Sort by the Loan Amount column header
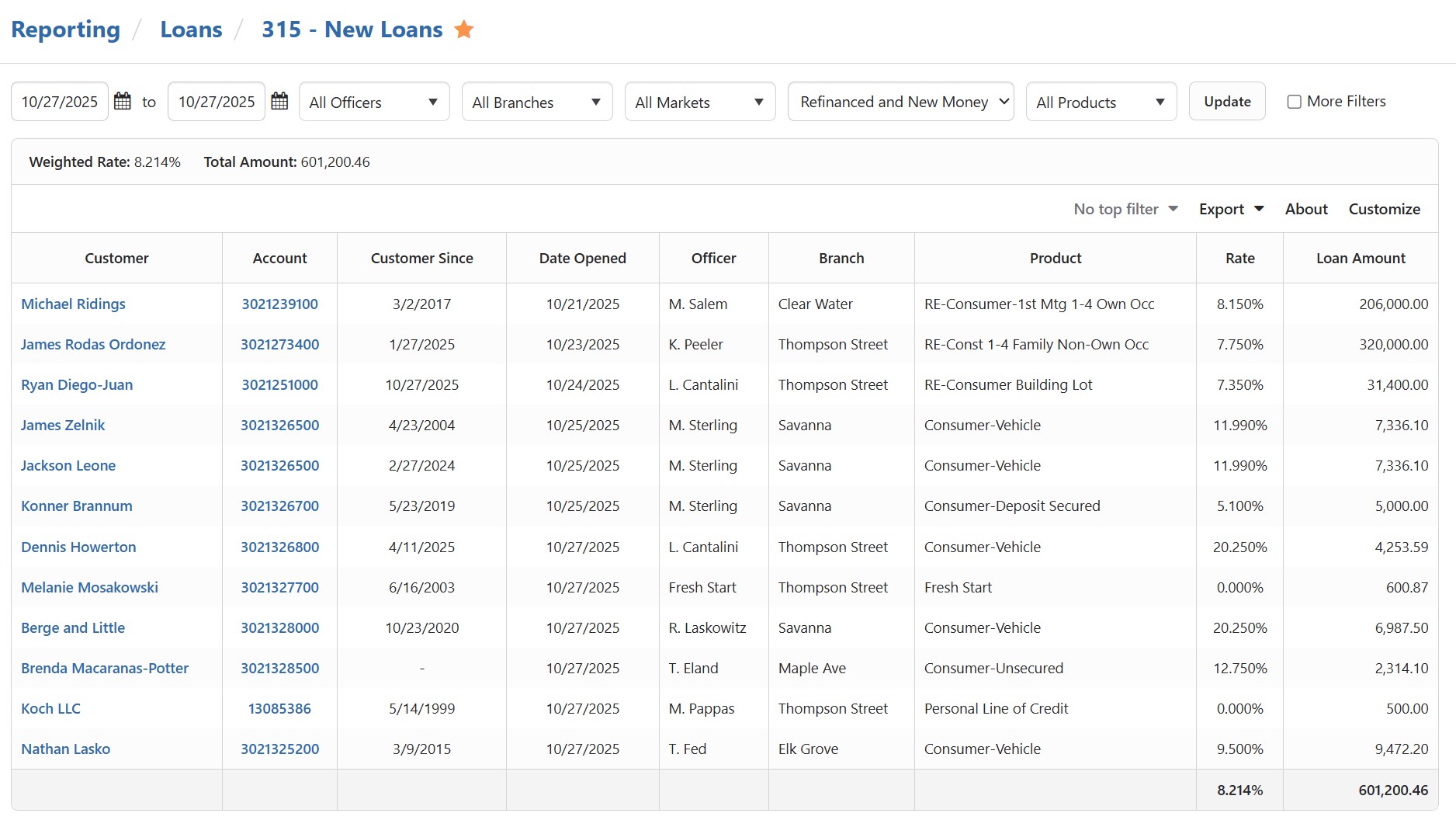The image size is (1456, 827). point(1360,259)
